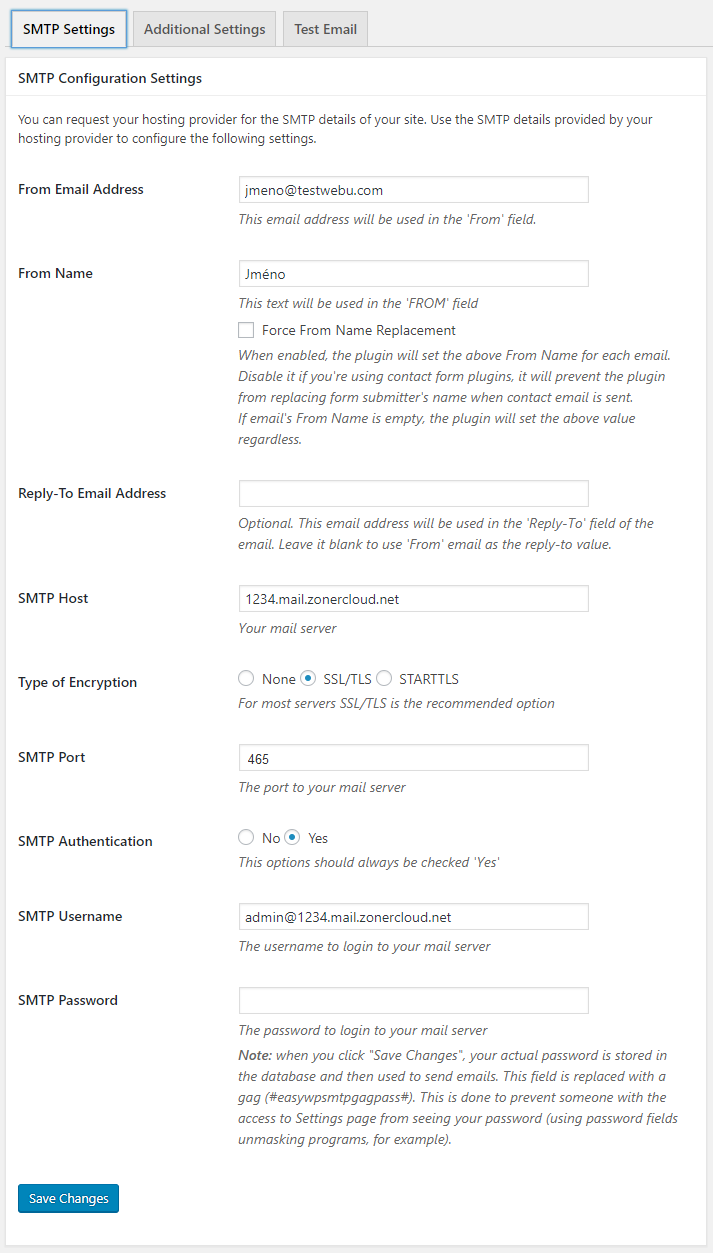The height and width of the screenshot is (1253, 713).
Task: Click the SMTP Password field
Action: pyautogui.click(x=413, y=1001)
